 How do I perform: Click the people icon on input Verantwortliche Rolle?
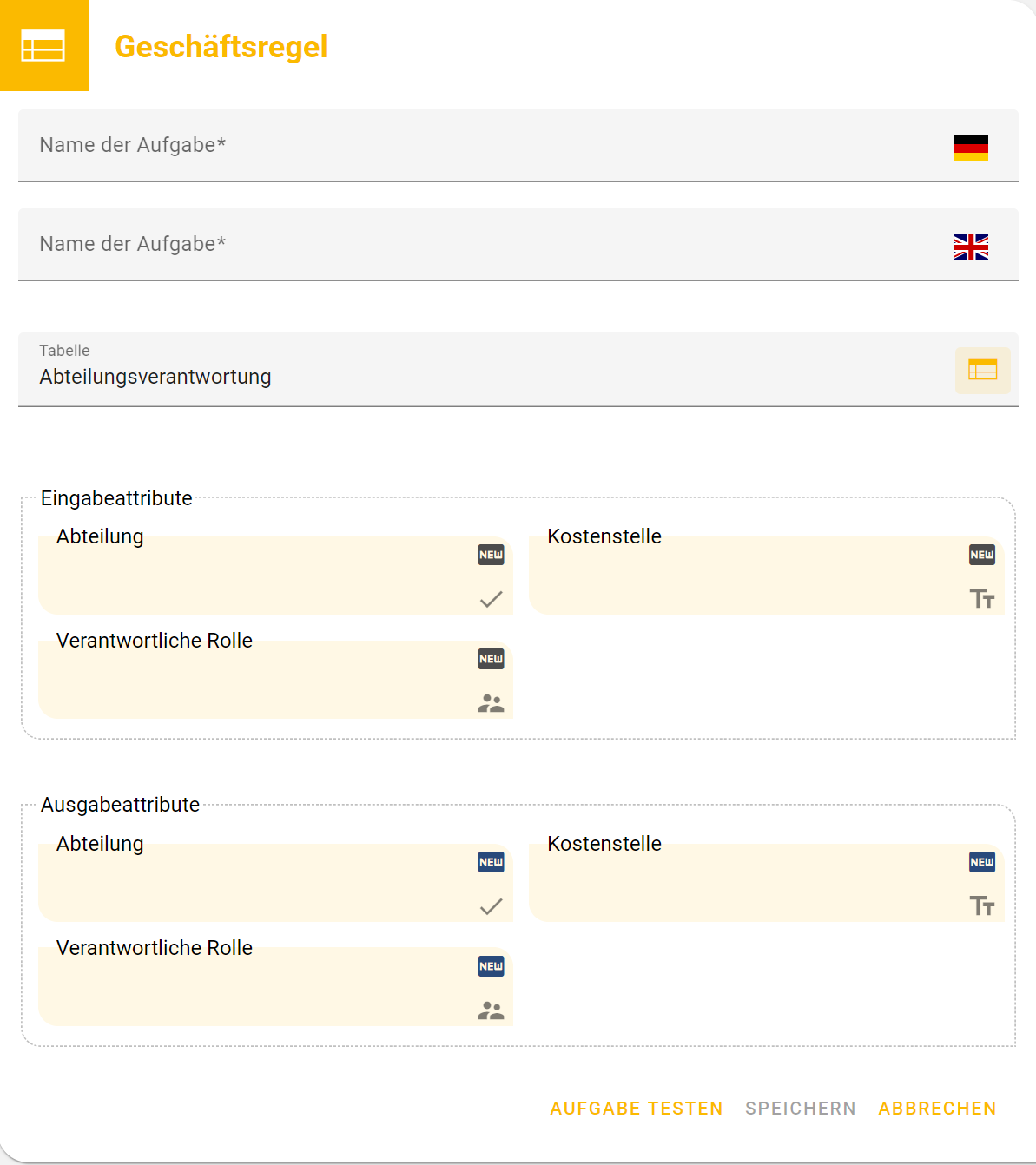(x=491, y=703)
